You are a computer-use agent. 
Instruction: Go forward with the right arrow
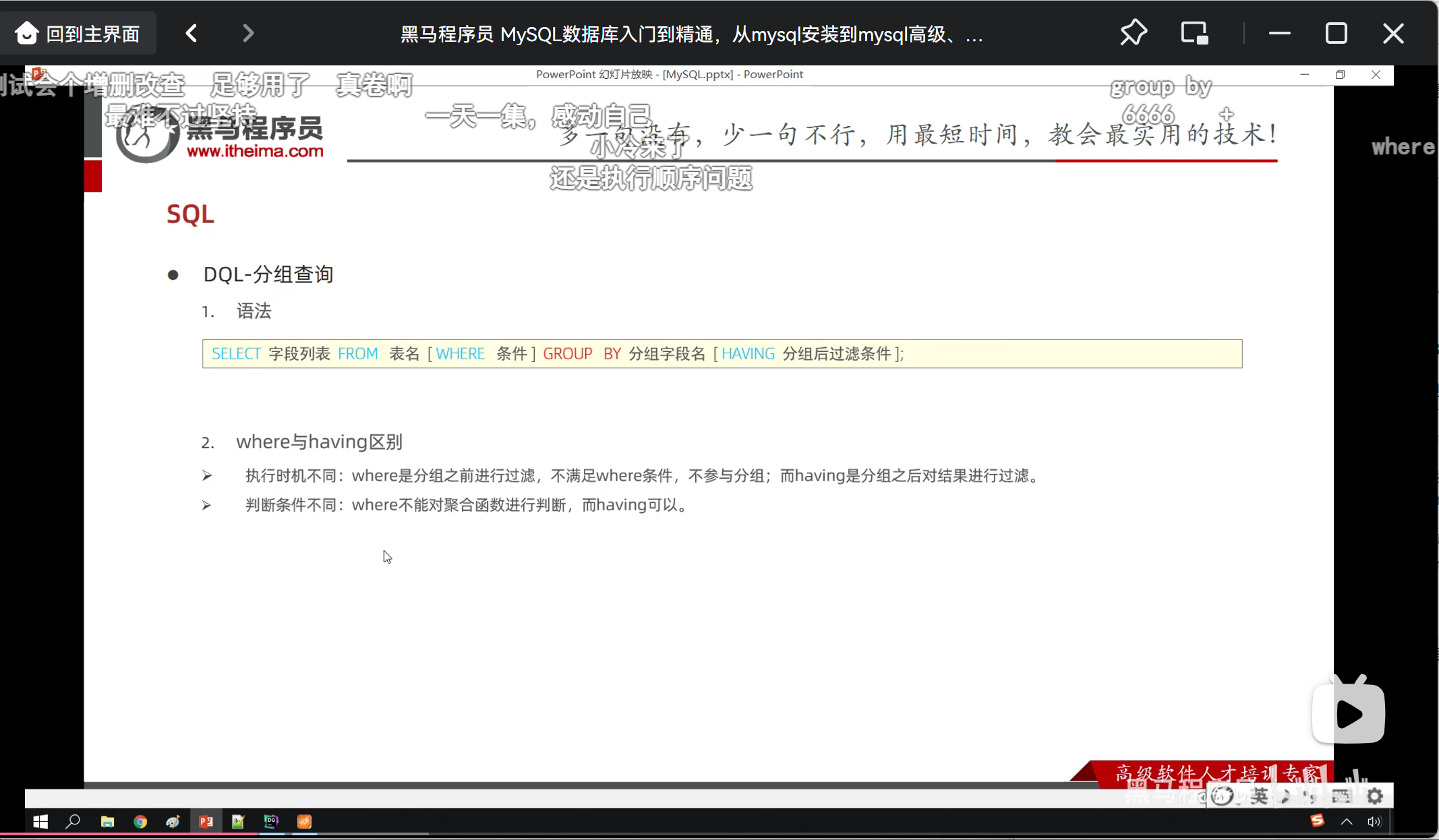point(248,33)
